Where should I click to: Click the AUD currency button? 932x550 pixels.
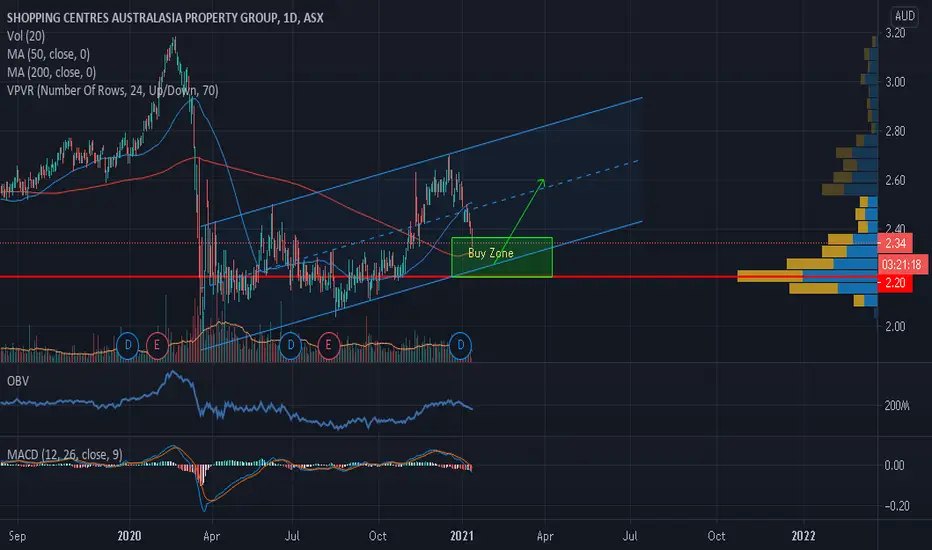(x=904, y=16)
